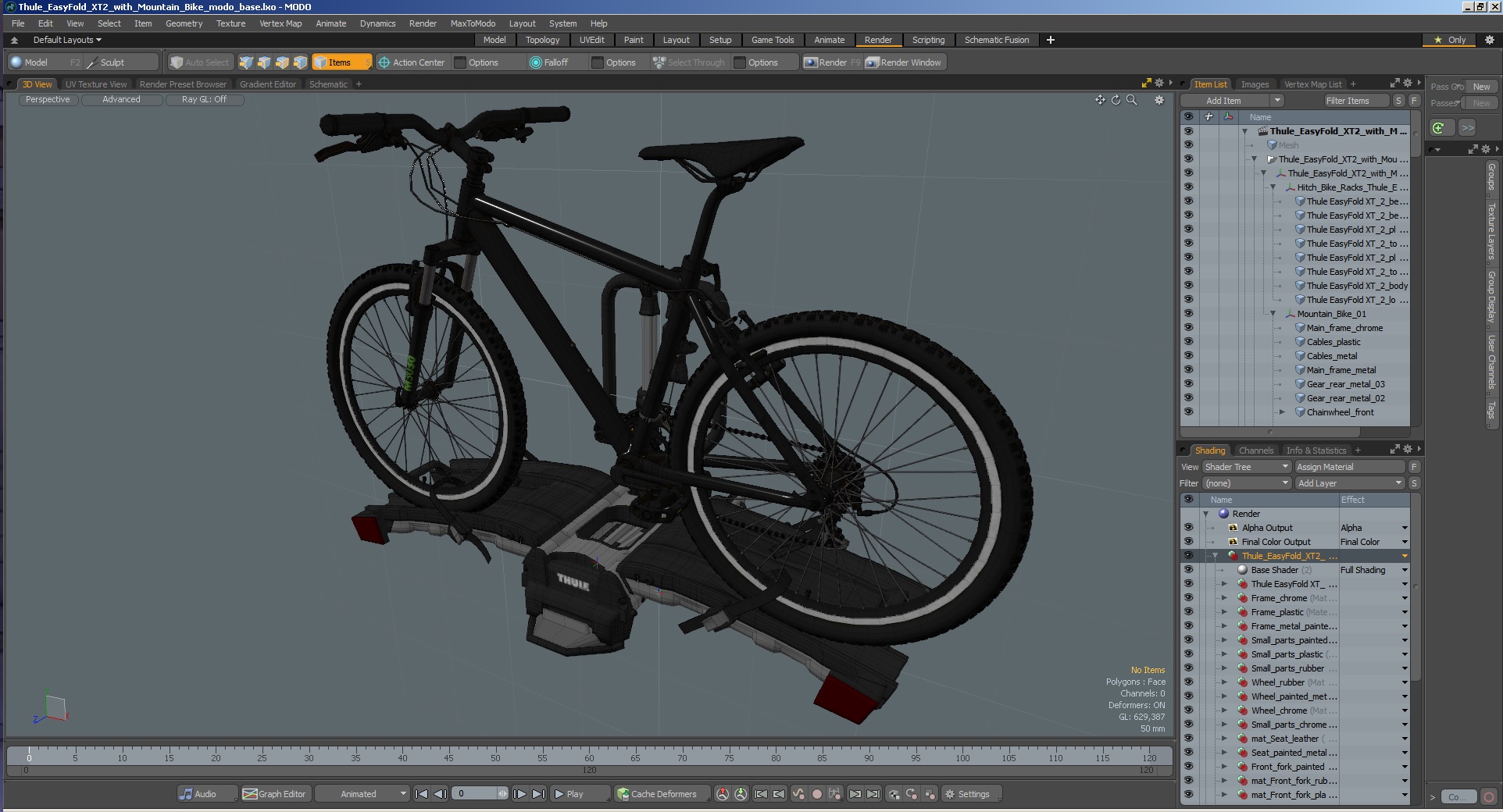1503x812 pixels.
Task: Click the Cache Deformers icon button
Action: [623, 794]
